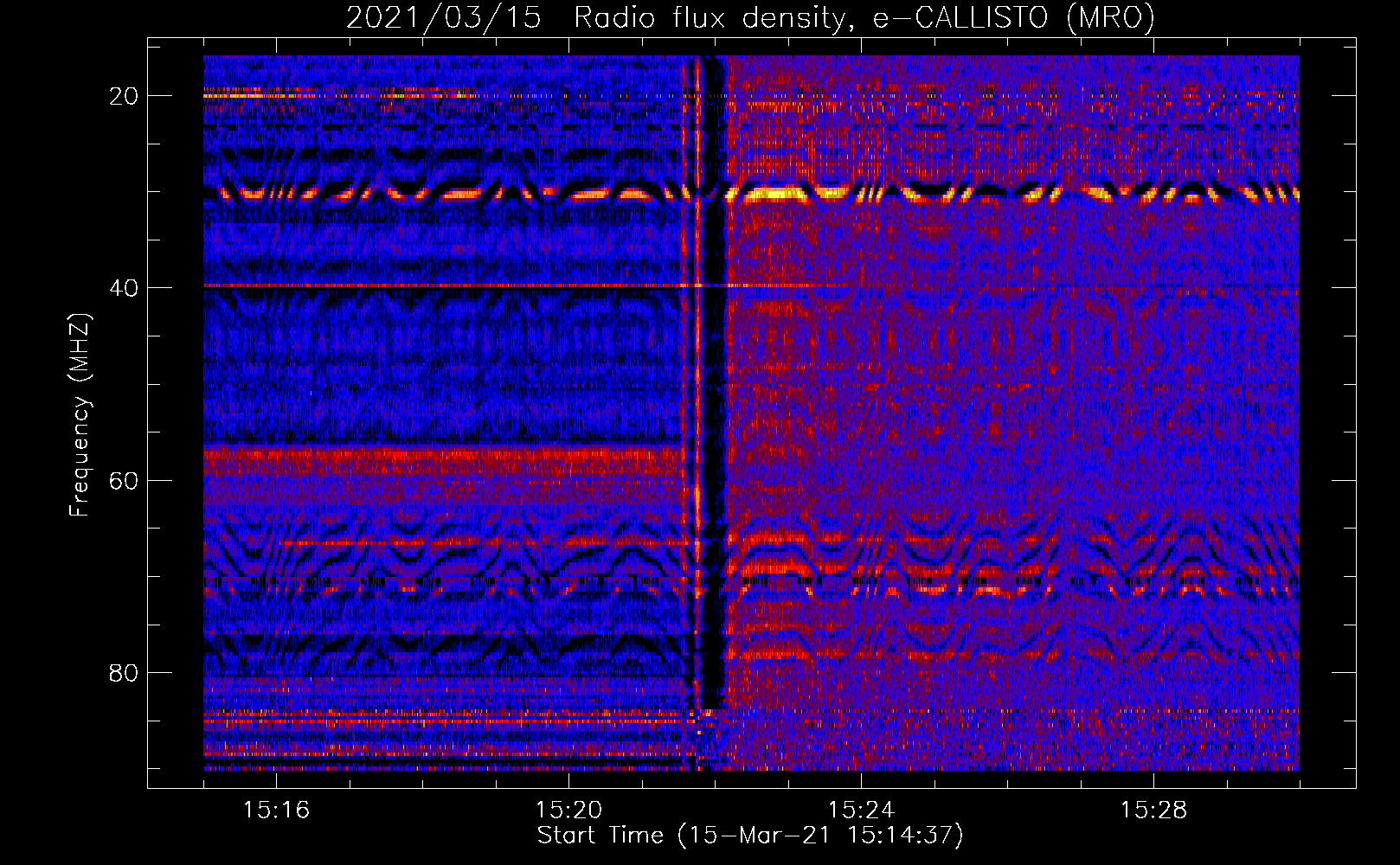Viewport: 1400px width, 865px height.
Task: Click the 15:24 time tick label
Action: point(861,810)
